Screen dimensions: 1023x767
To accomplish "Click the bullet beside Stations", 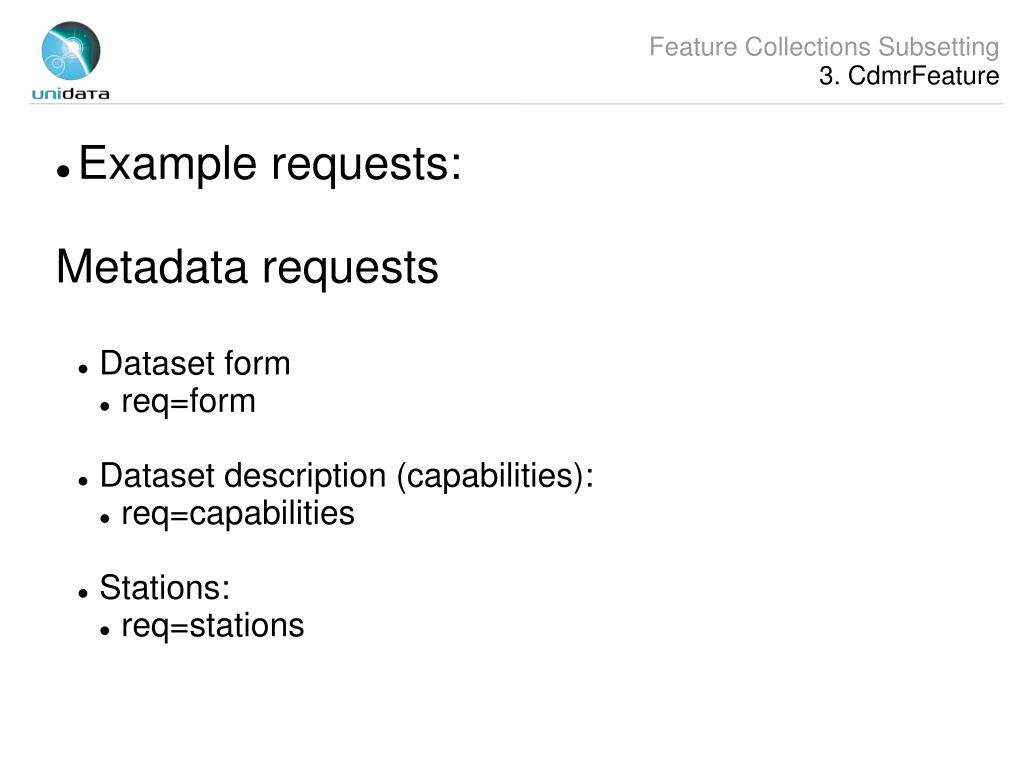I will [83, 594].
